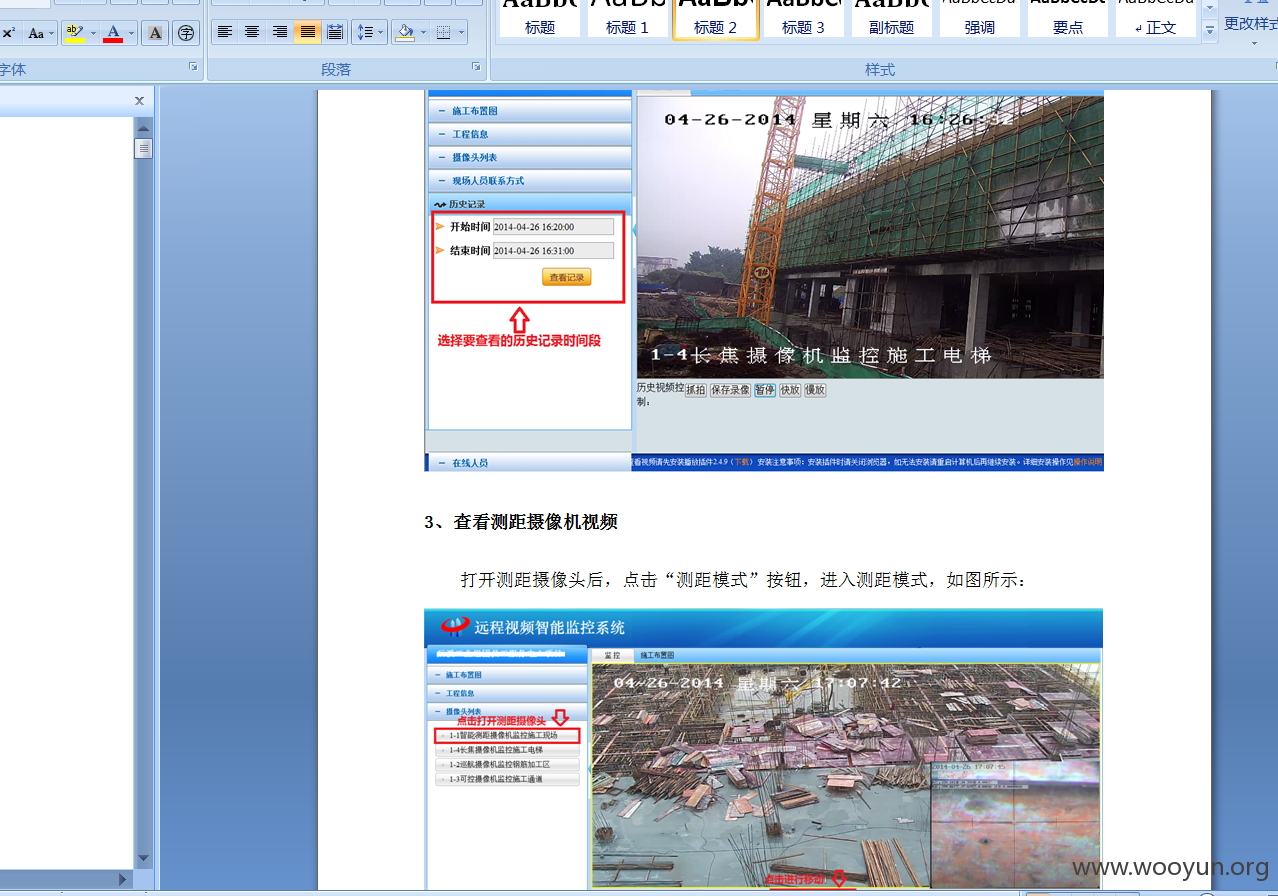This screenshot has width=1278, height=896.
Task: Apply the 标题 2 style
Action: pos(716,18)
